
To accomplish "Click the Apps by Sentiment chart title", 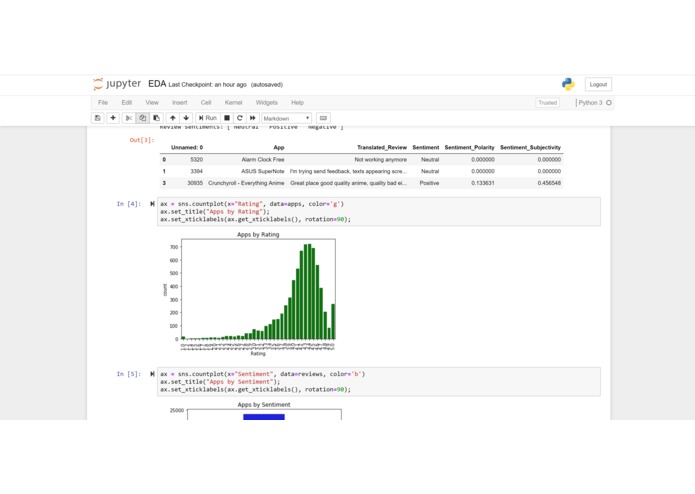I will [264, 405].
